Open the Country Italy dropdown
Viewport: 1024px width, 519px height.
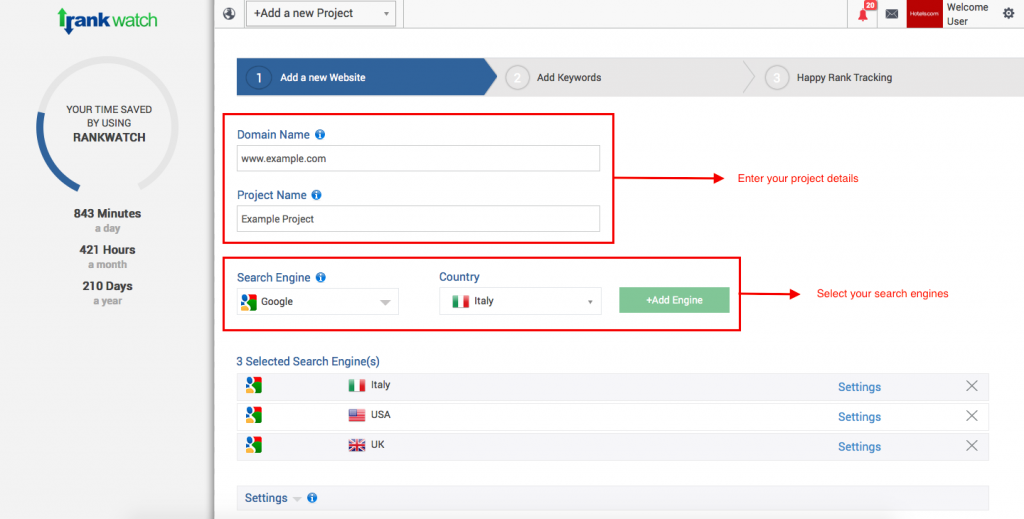(520, 301)
